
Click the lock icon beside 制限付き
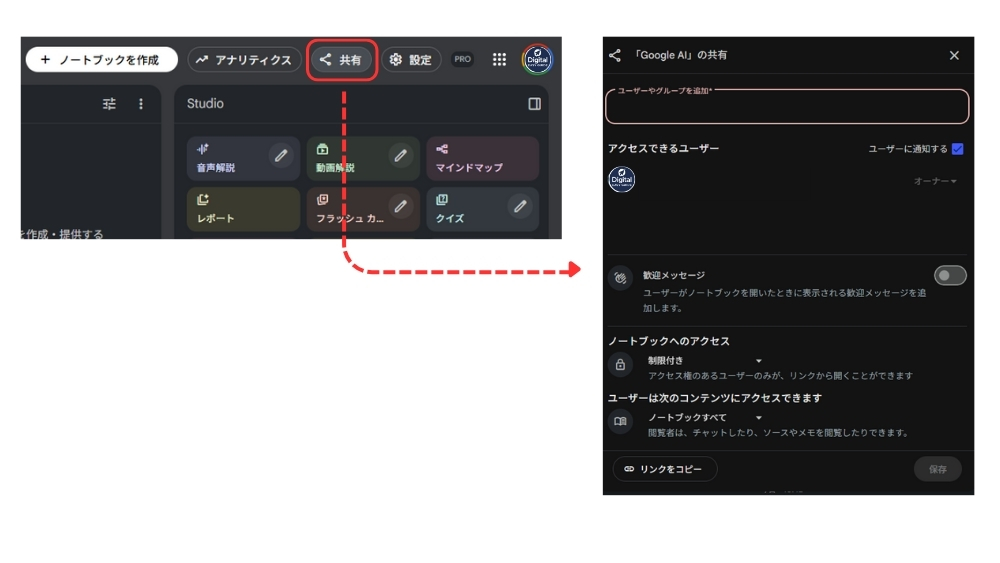(620, 365)
